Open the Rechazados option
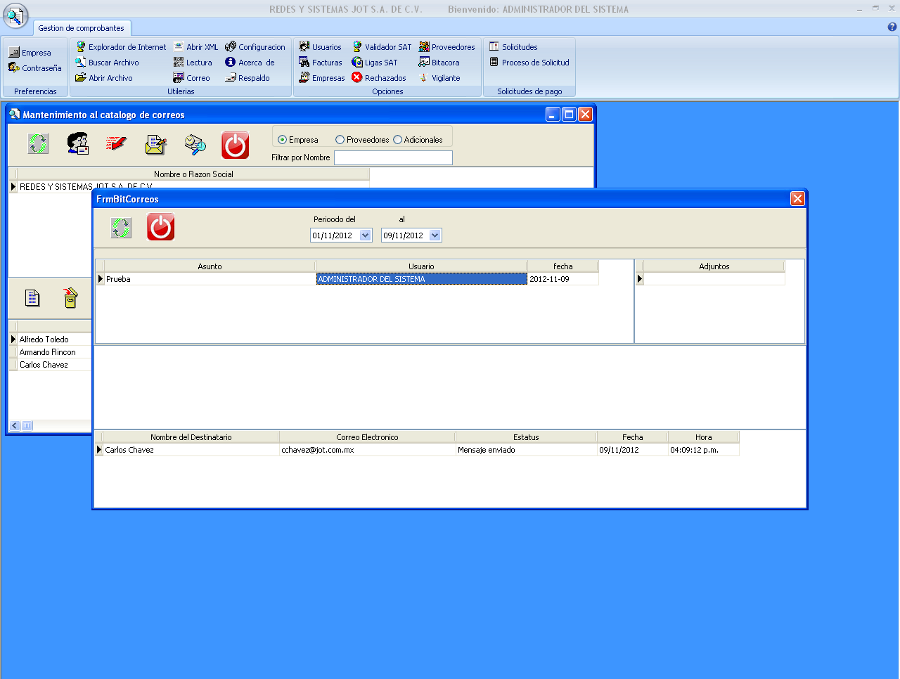 pyautogui.click(x=379, y=77)
